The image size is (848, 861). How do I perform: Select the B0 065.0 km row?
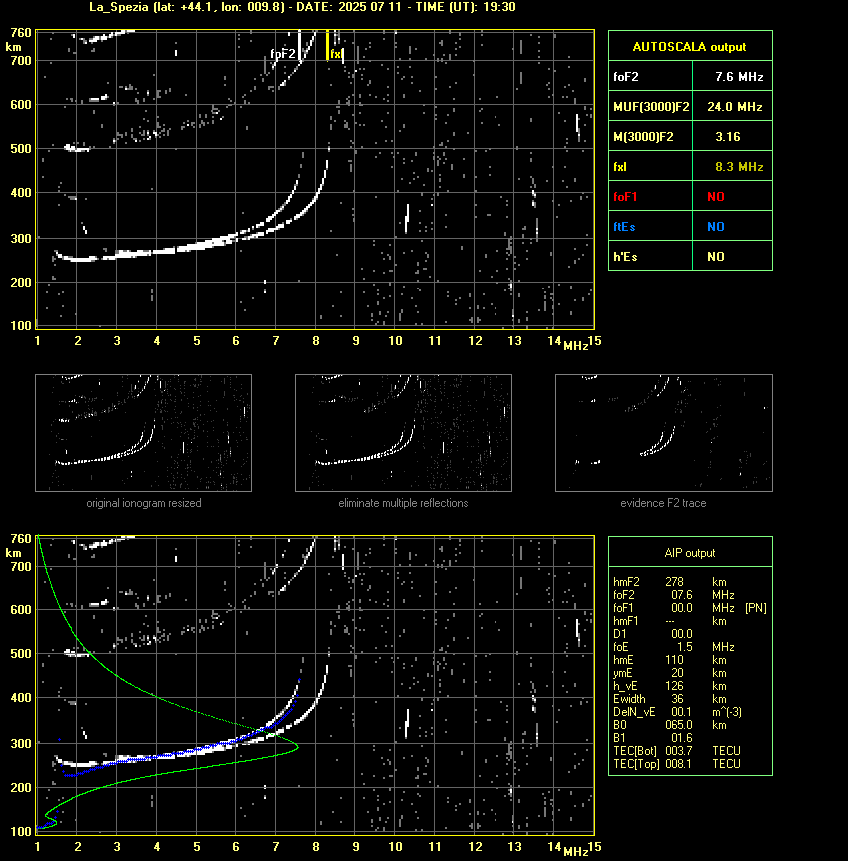pyautogui.click(x=670, y=725)
